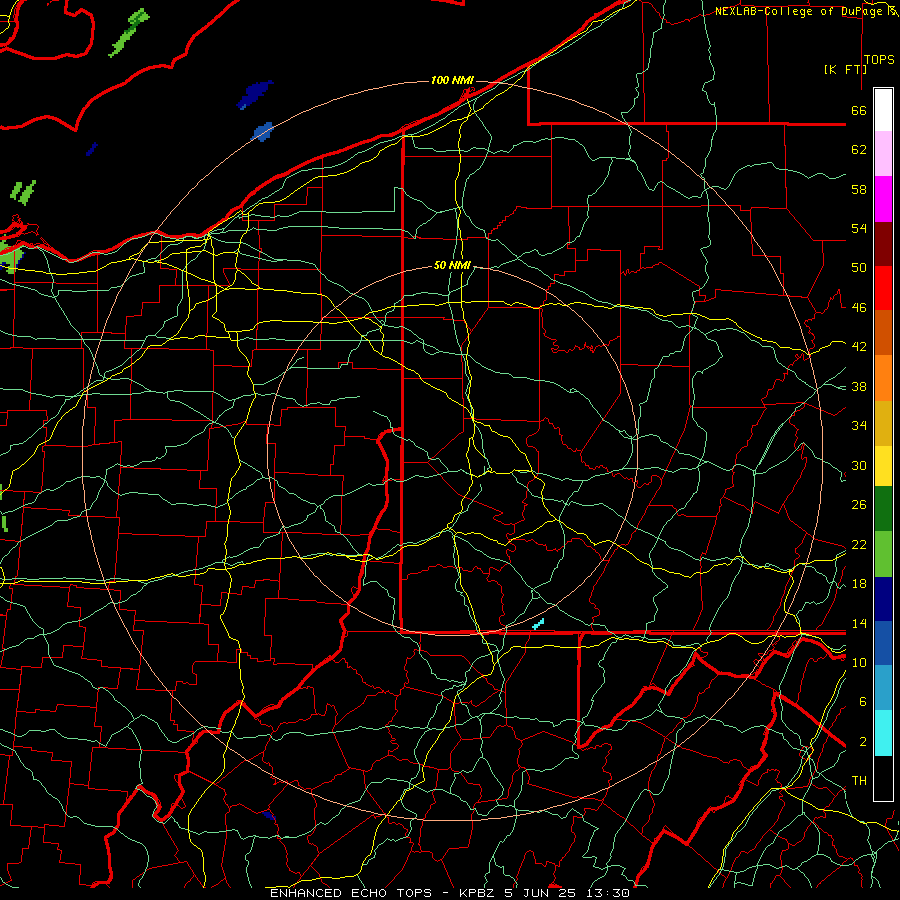Click the cyan echo cell near the 50 NMI ring
Screen dimensions: 900x900
pos(538,624)
